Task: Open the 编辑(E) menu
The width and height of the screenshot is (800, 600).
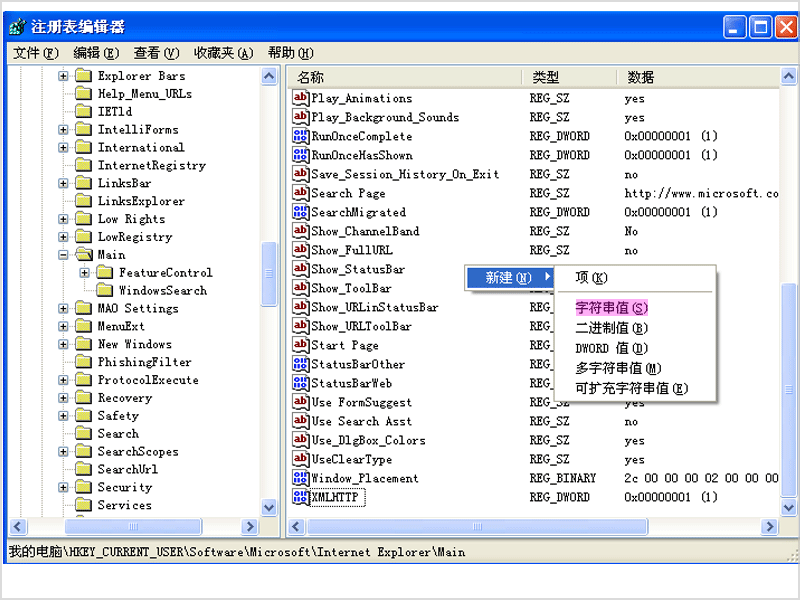Action: point(96,53)
